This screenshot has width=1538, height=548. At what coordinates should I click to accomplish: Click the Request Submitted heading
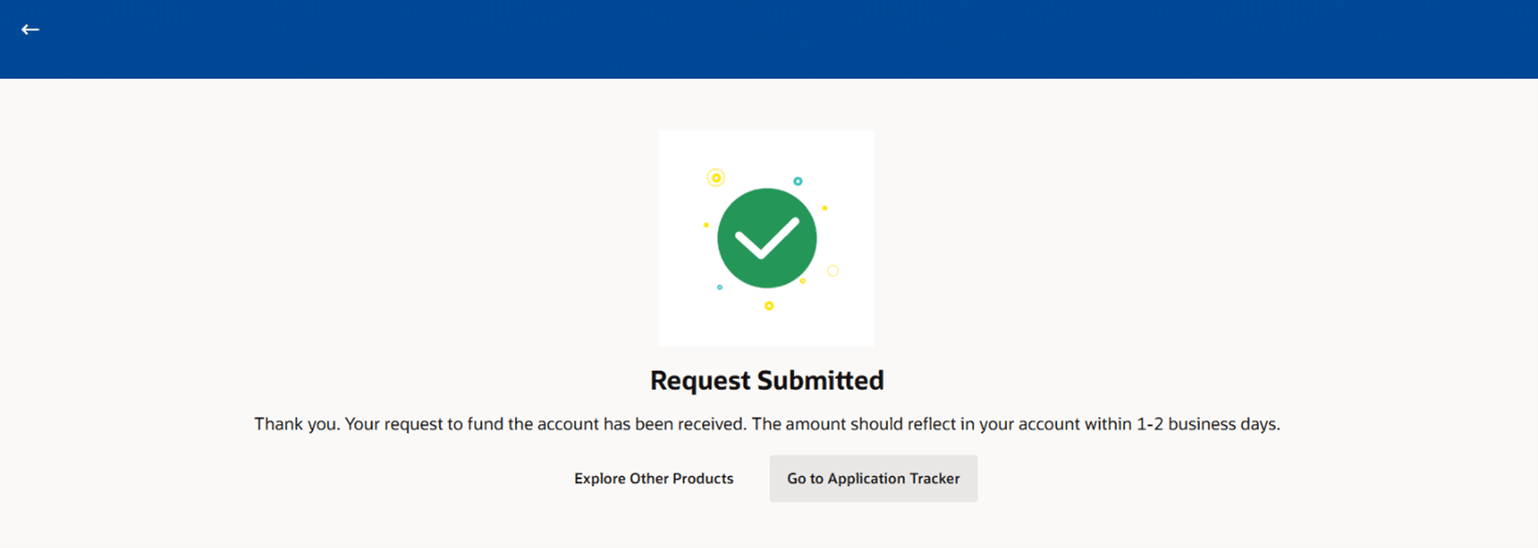click(767, 381)
